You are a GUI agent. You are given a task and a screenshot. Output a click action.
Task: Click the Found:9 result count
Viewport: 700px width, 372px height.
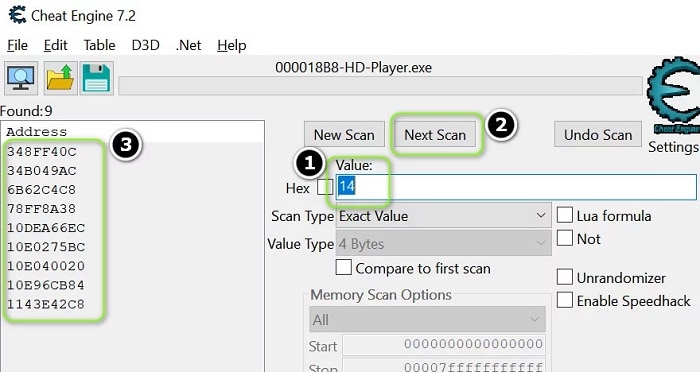pos(26,110)
